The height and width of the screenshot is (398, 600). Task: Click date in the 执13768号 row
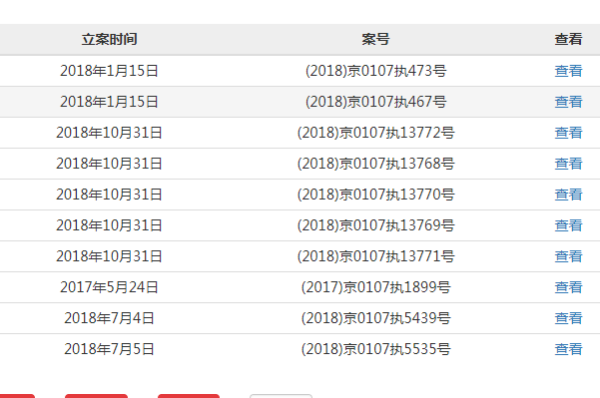[109, 164]
